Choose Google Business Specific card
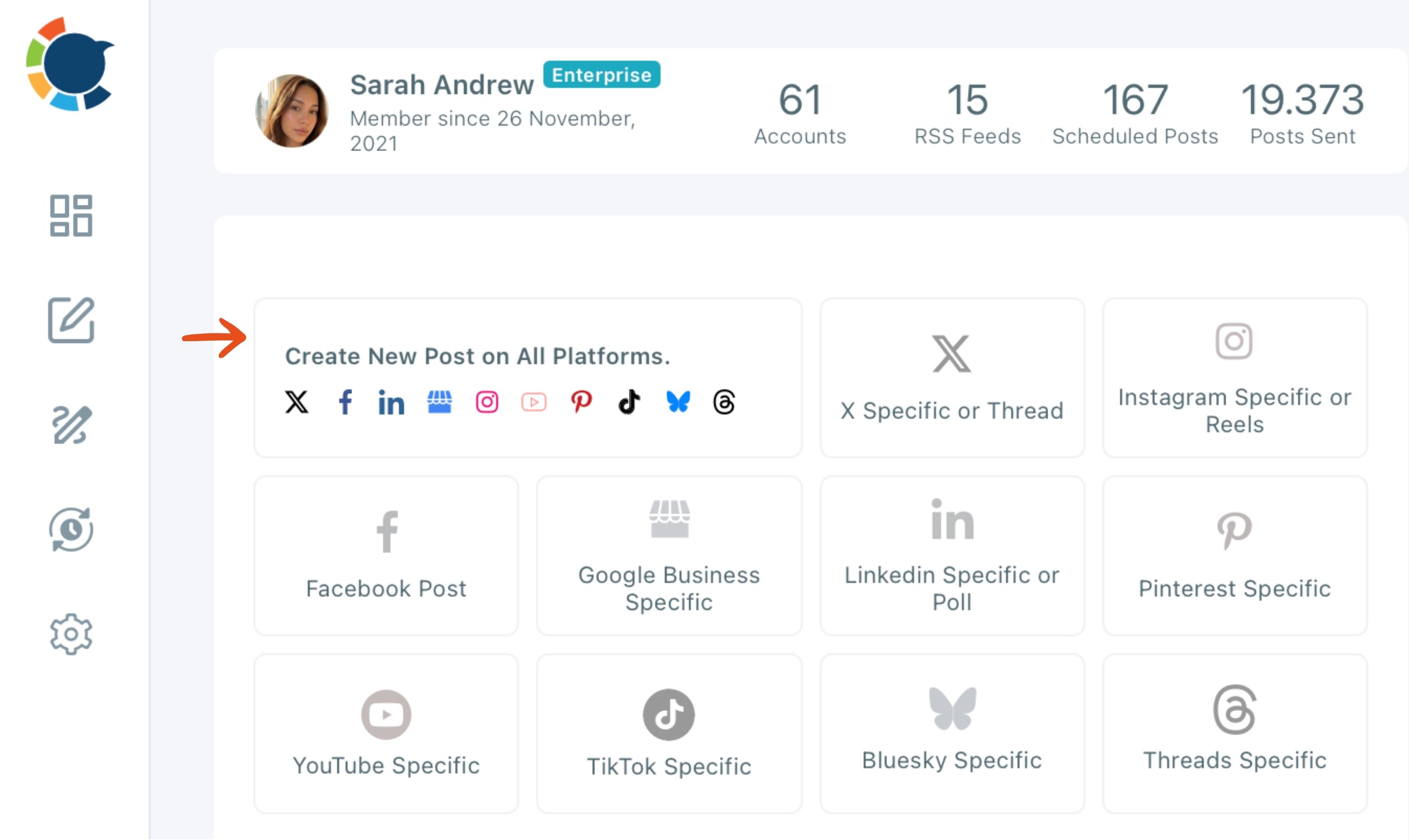The width and height of the screenshot is (1409, 840). click(669, 556)
